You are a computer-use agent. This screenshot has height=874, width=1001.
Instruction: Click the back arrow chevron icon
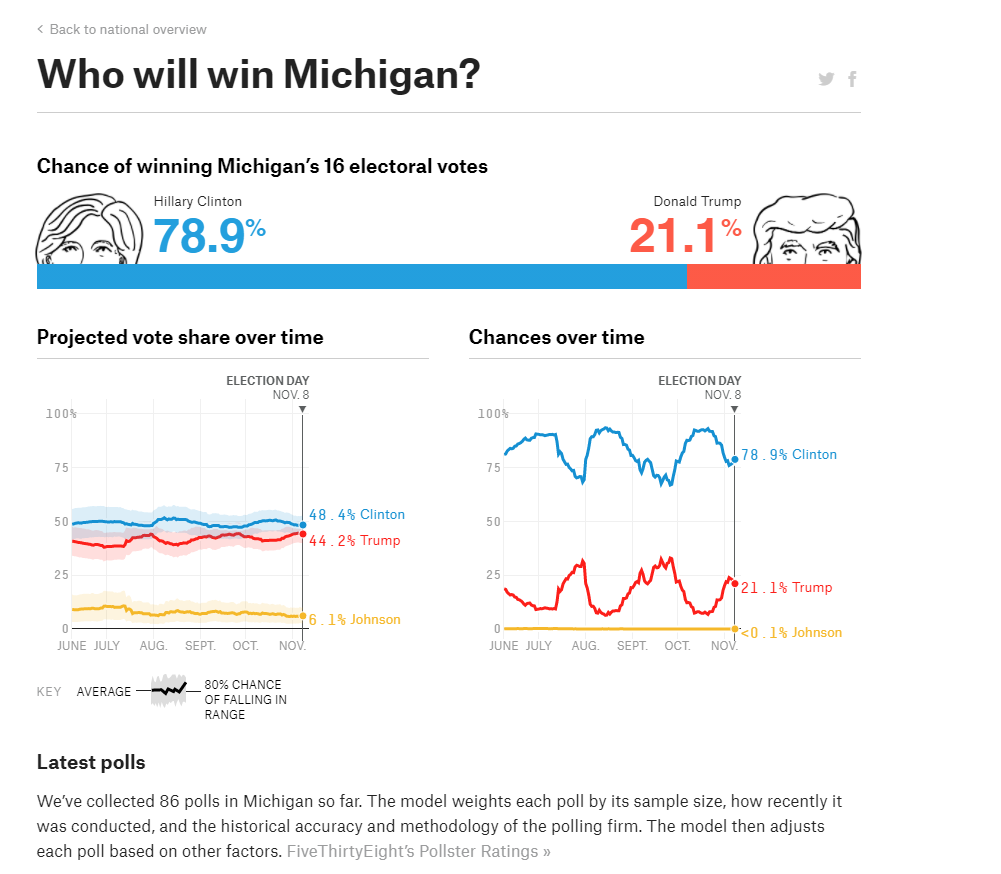coord(40,29)
